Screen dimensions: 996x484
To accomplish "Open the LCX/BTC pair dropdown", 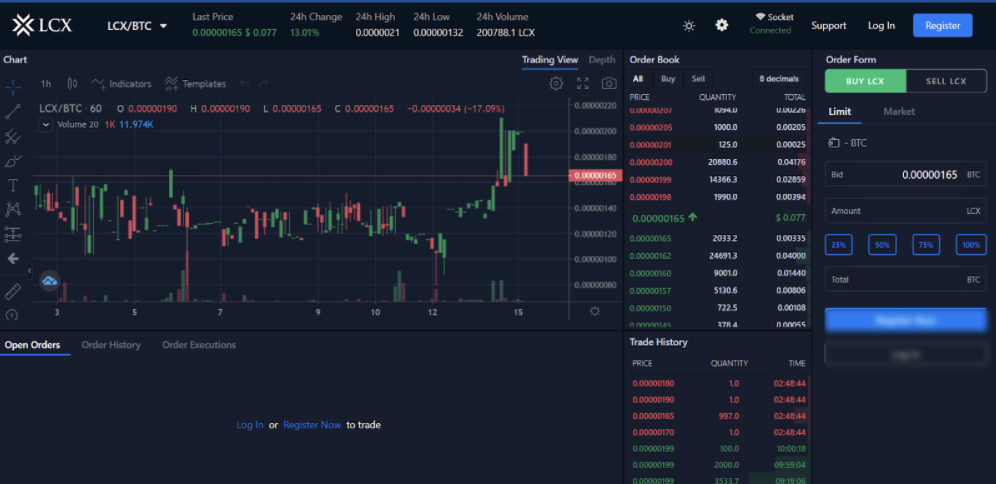I will pos(137,25).
